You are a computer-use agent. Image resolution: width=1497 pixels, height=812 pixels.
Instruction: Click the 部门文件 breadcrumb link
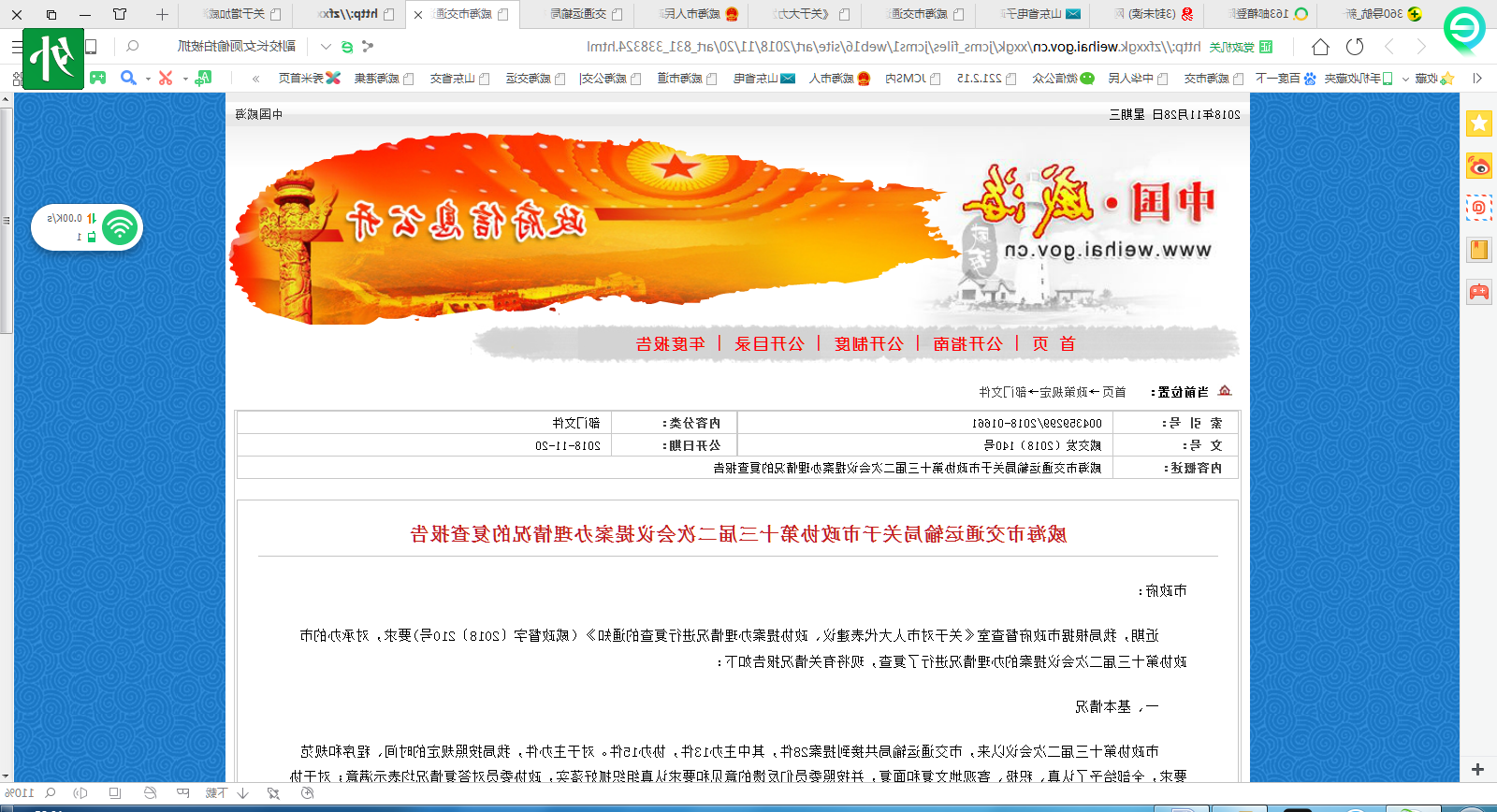tap(1003, 392)
